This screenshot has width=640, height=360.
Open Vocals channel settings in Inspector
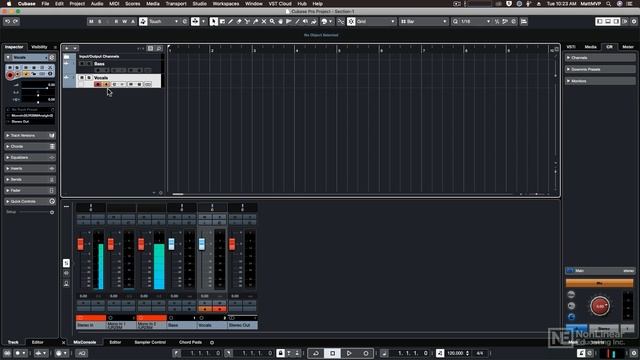point(52,58)
